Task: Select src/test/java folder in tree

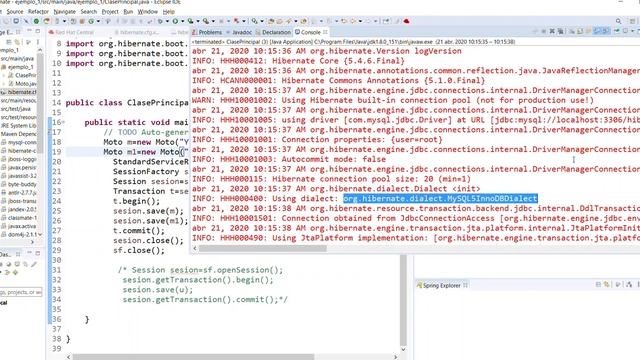Action: [x=16, y=109]
